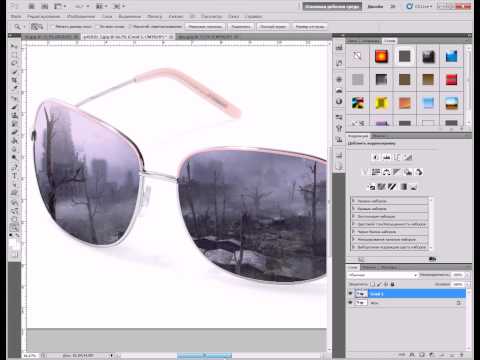Select the Lasso tool
The image size is (480, 360).
pos(14,63)
